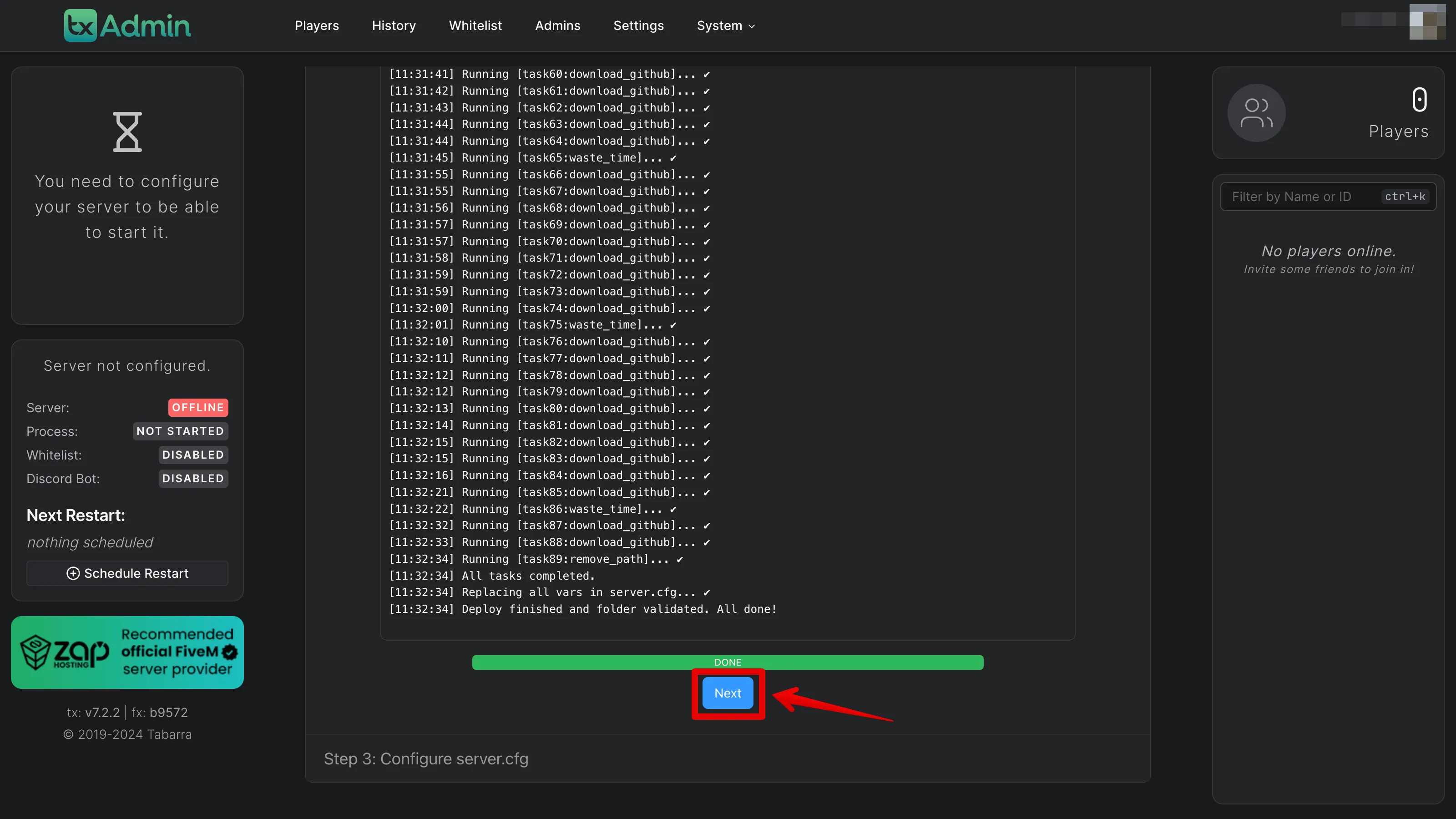Click the ZAP-Hosting recommended provider icon
This screenshot has height=819, width=1456.
(x=127, y=652)
